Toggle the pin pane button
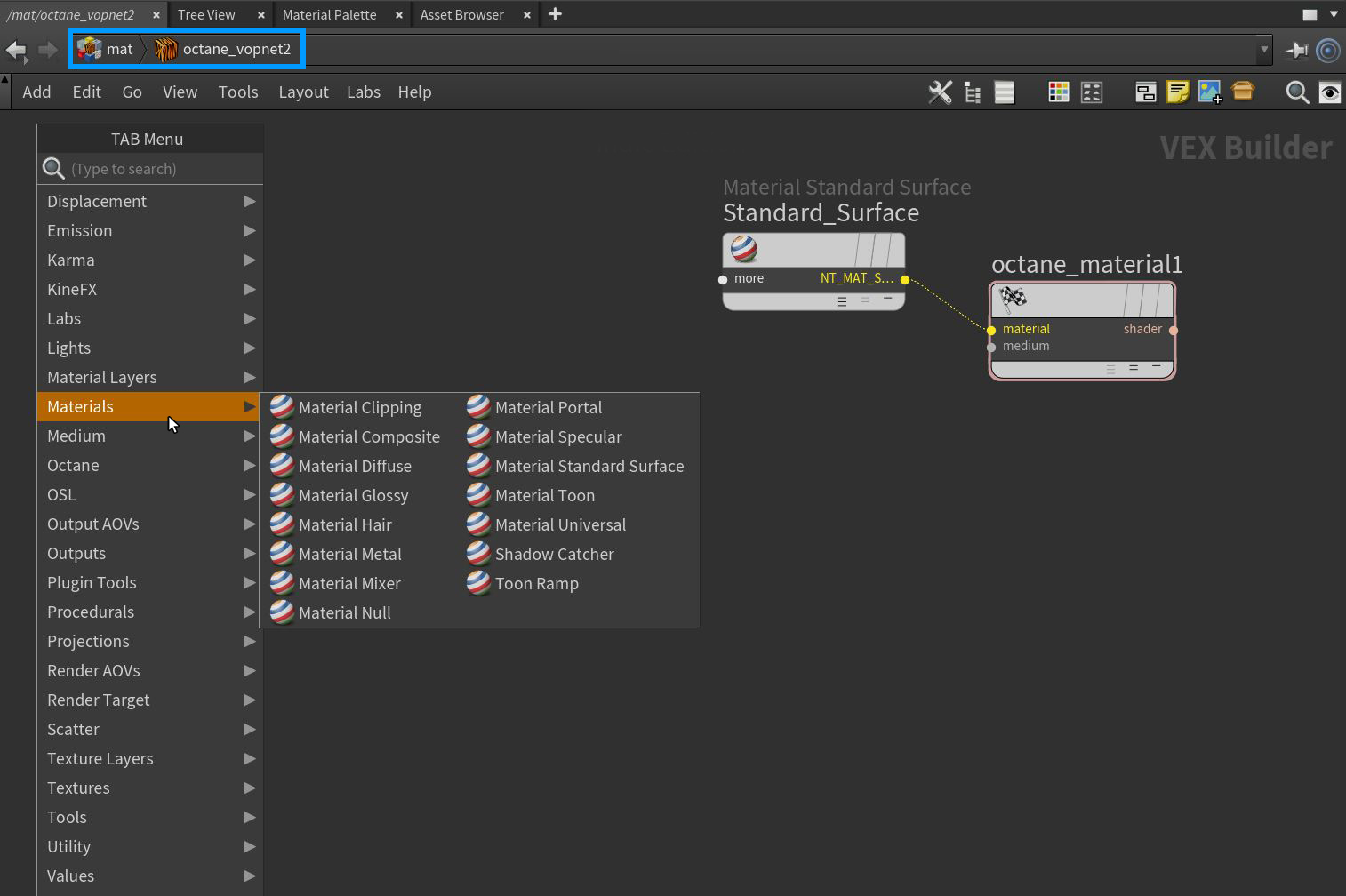1346x896 pixels. tap(1297, 50)
